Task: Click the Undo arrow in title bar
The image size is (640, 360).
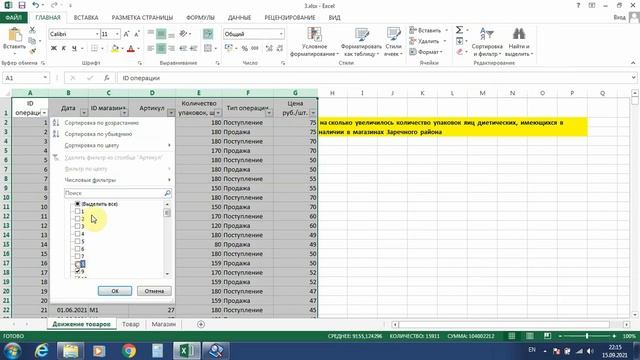Action: click(x=36, y=5)
